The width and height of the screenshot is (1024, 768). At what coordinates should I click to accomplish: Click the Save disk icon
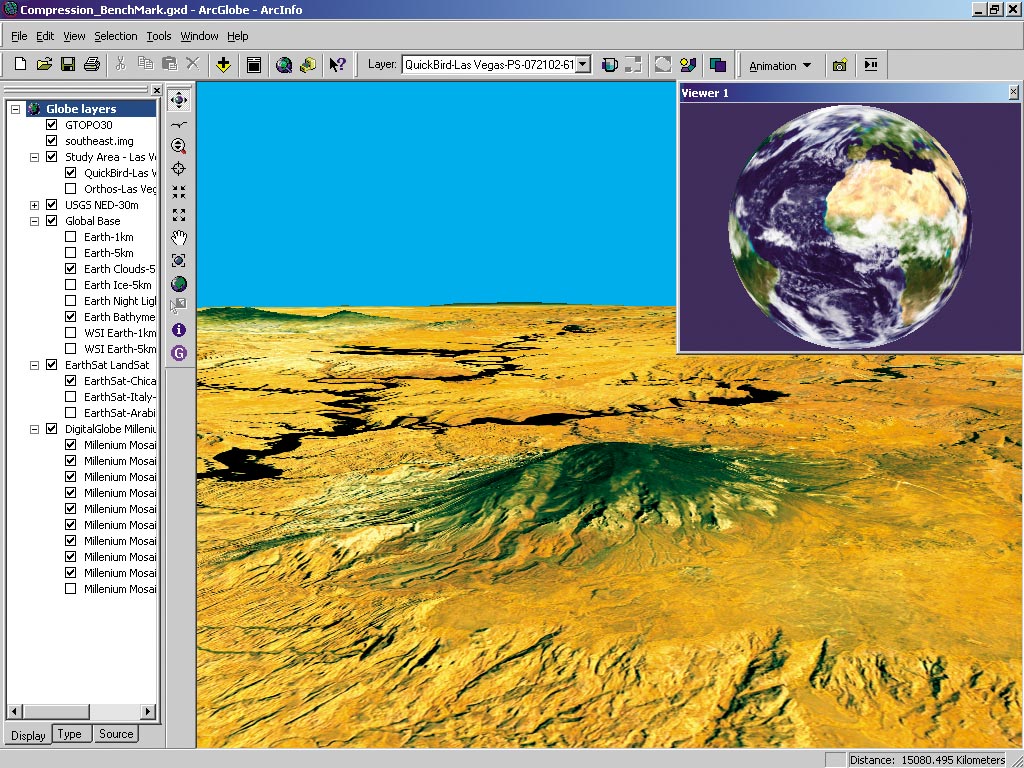pos(68,65)
